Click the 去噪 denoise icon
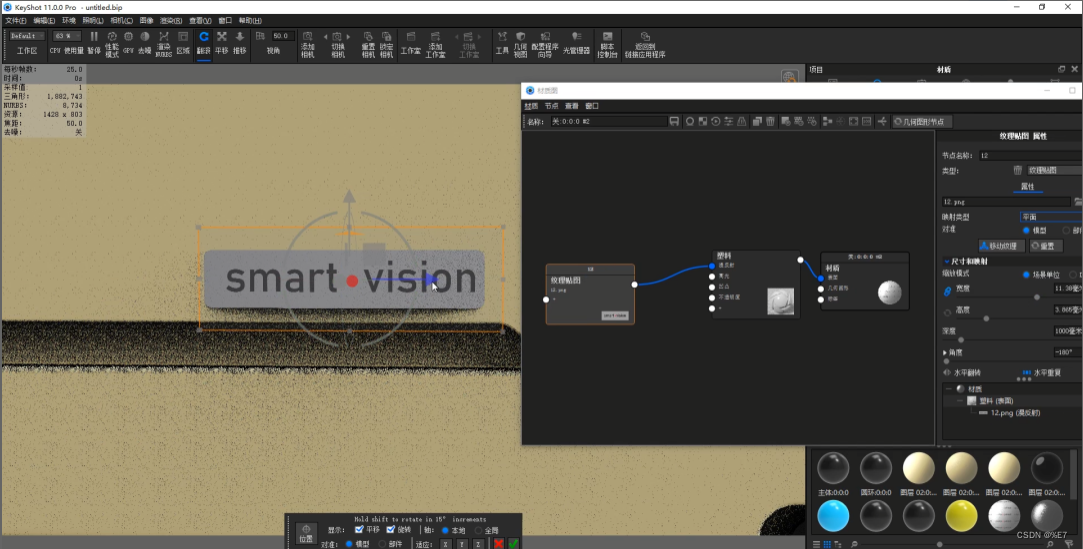 tap(145, 37)
